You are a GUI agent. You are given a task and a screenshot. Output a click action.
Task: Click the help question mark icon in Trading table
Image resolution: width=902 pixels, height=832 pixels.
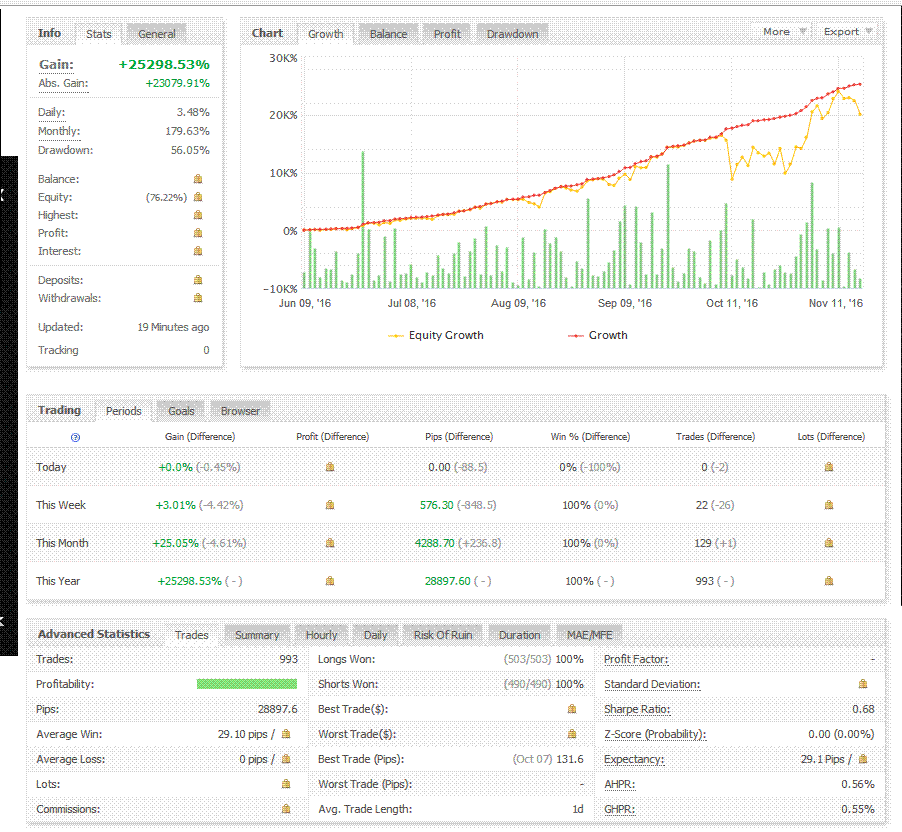[76, 437]
